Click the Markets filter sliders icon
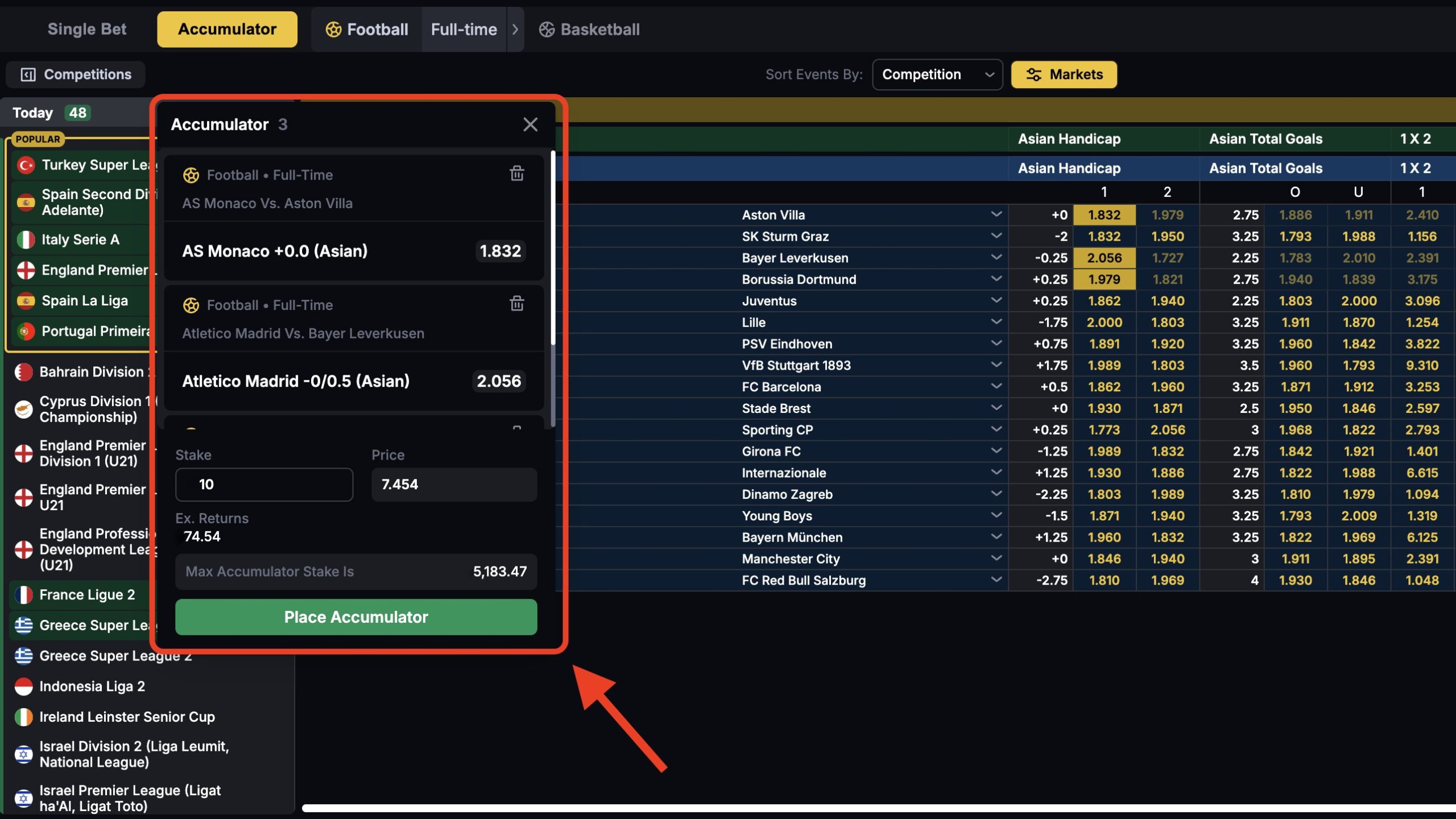 pos(1034,75)
